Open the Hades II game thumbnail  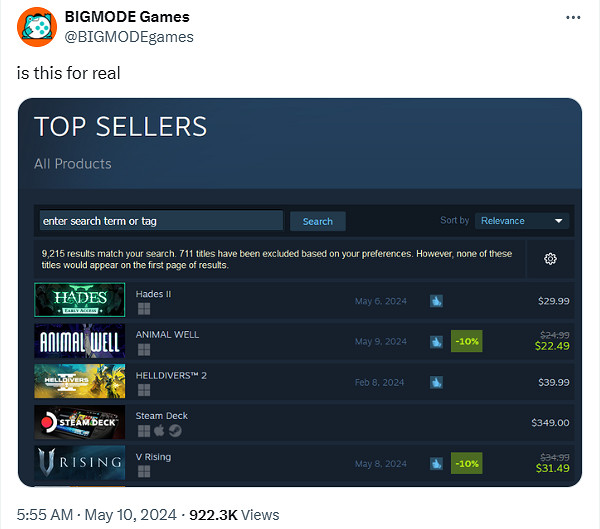pos(79,300)
